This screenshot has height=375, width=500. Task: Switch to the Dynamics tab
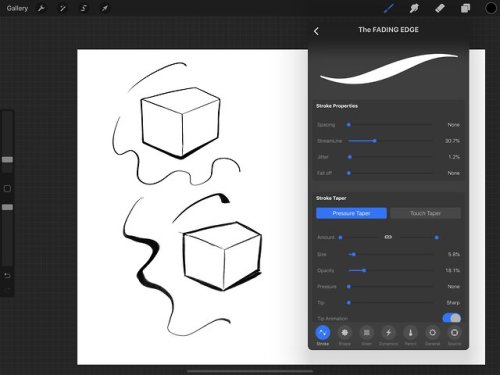point(388,335)
